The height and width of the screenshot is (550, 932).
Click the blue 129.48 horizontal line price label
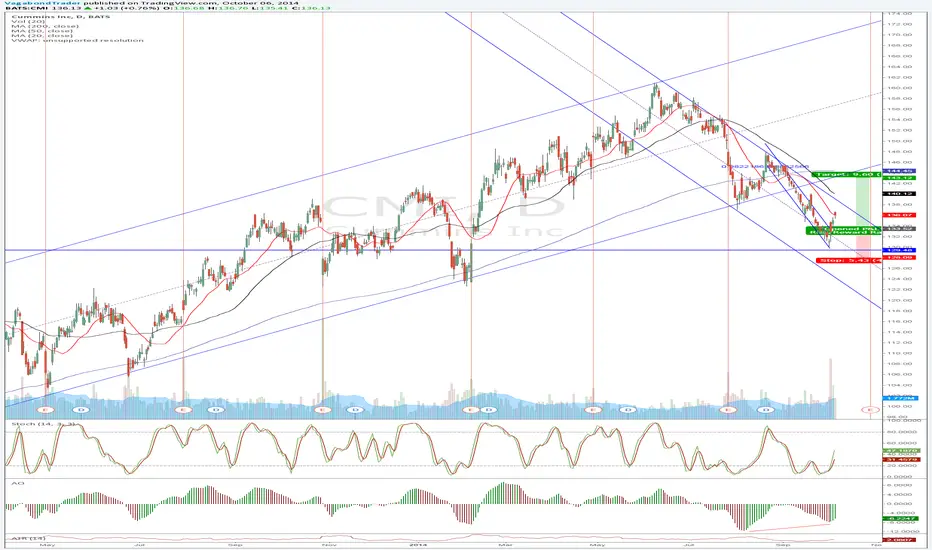[x=899, y=251]
